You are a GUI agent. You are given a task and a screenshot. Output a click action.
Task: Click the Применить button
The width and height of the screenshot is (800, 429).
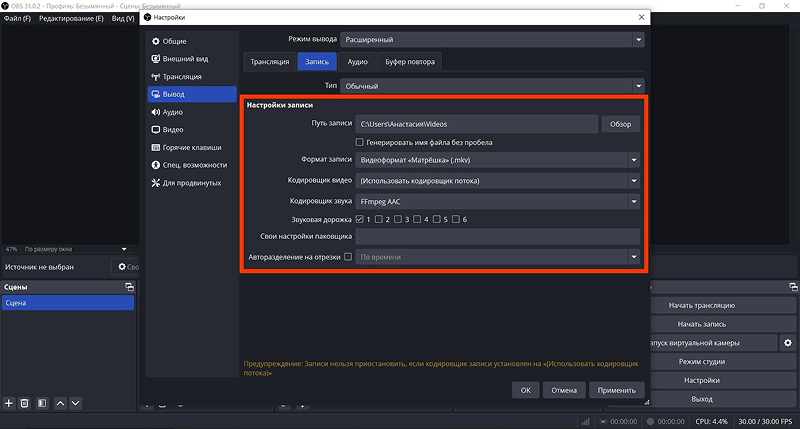coord(616,390)
